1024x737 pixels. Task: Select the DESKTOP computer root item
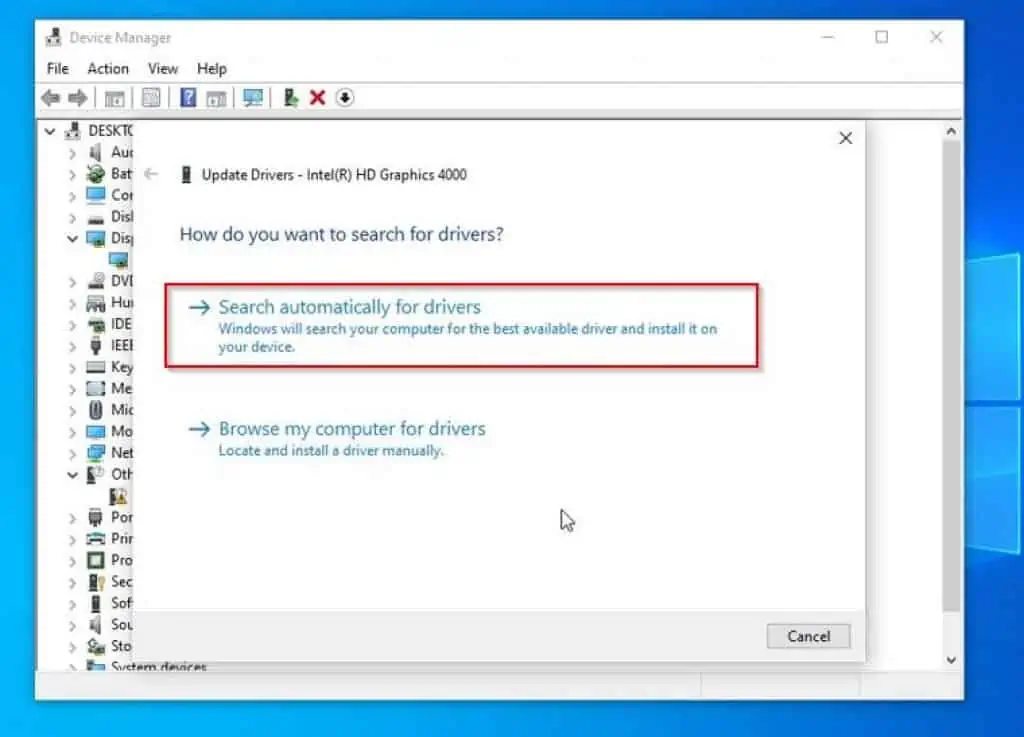(x=98, y=131)
